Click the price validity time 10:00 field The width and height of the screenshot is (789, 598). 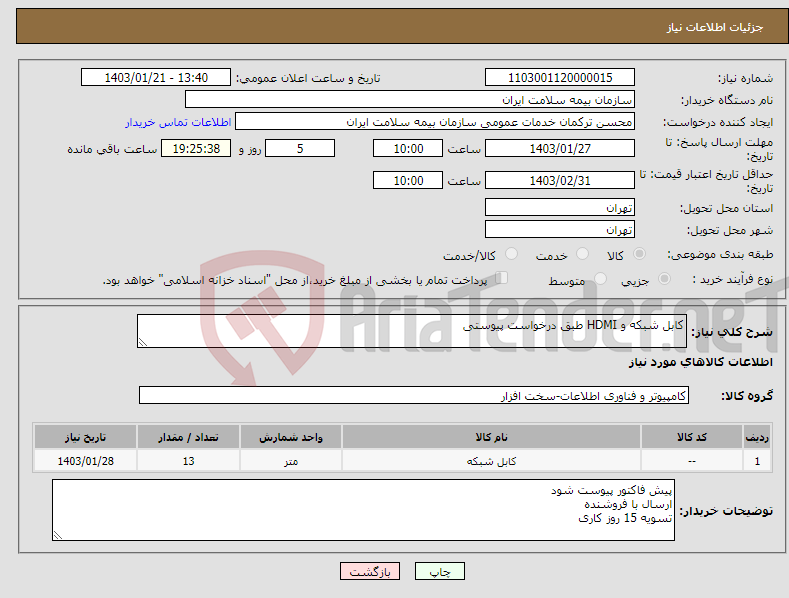(x=408, y=180)
